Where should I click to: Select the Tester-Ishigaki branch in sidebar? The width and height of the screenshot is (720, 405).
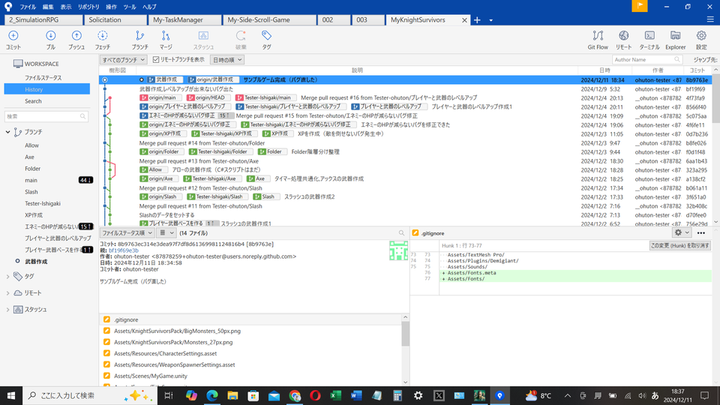tap(42, 203)
